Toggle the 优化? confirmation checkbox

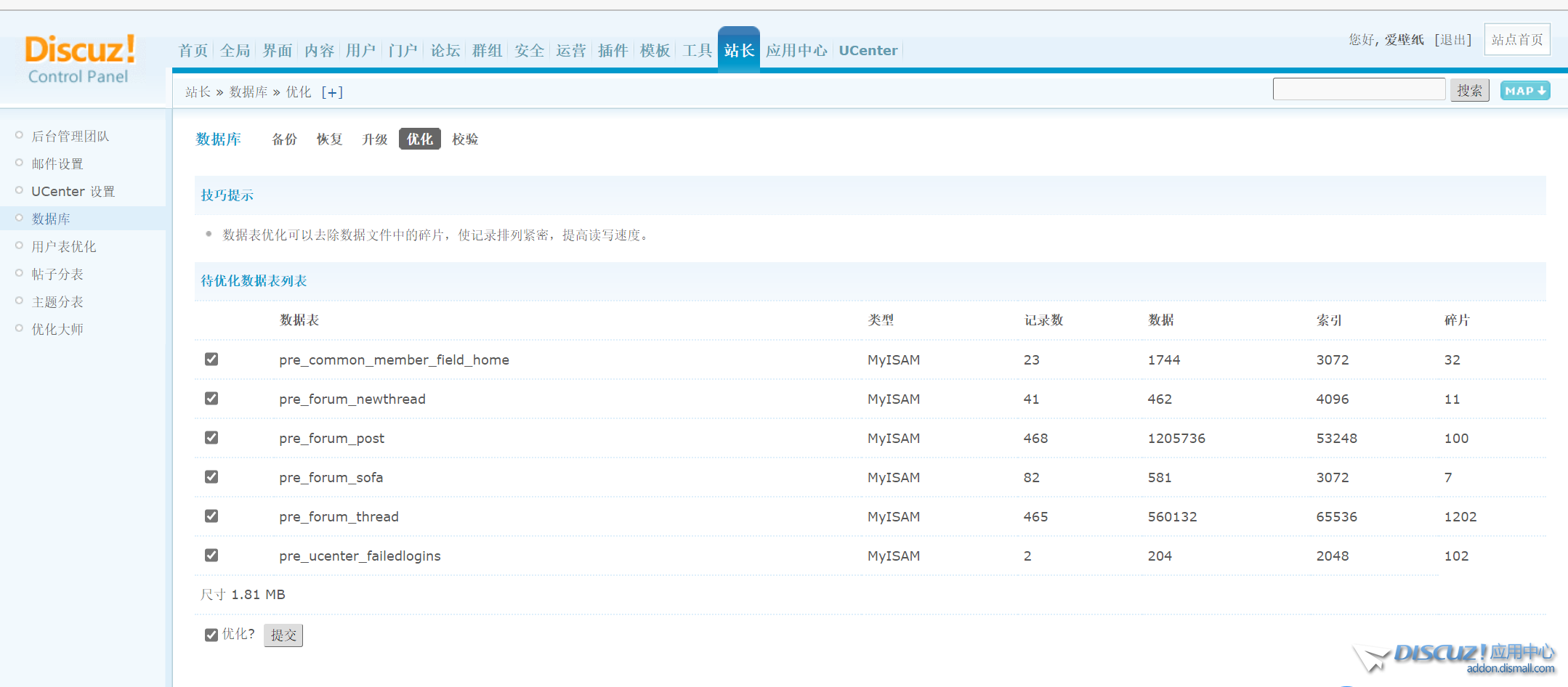point(211,635)
